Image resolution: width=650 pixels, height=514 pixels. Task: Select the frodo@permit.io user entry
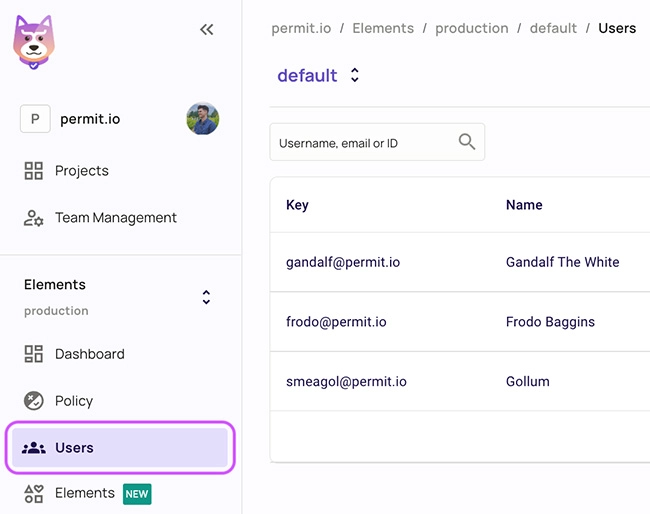[x=460, y=322]
